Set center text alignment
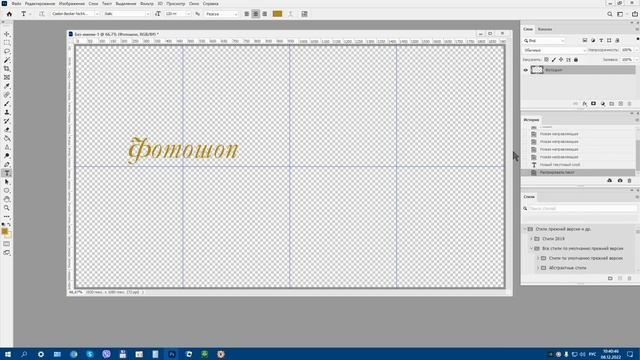640x360 pixels. click(256, 14)
